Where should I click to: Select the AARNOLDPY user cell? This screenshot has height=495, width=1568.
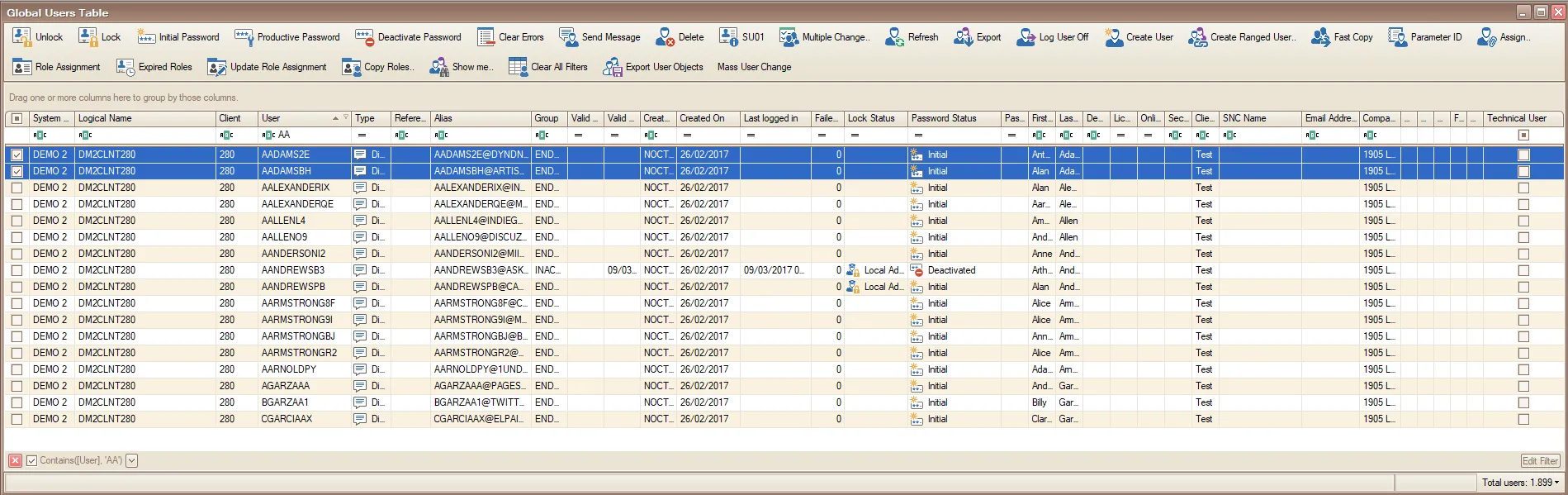(303, 369)
